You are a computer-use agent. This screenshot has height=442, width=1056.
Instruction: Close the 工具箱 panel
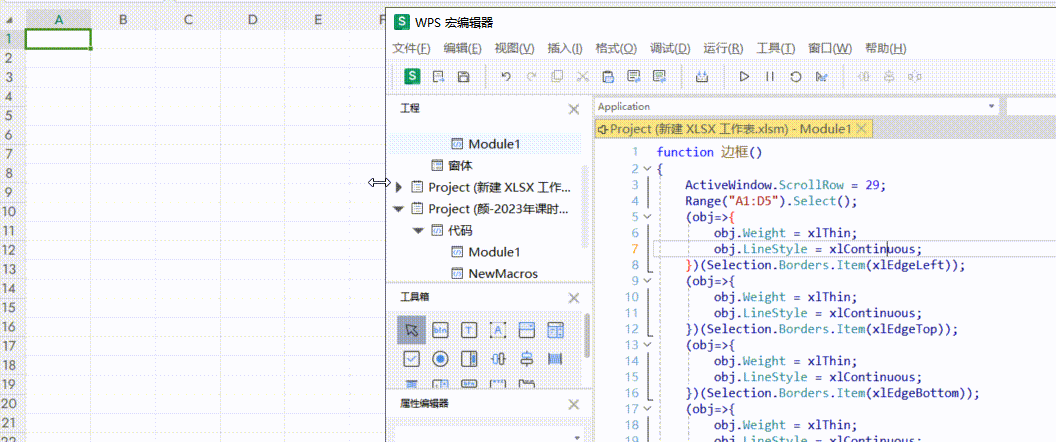(x=574, y=298)
